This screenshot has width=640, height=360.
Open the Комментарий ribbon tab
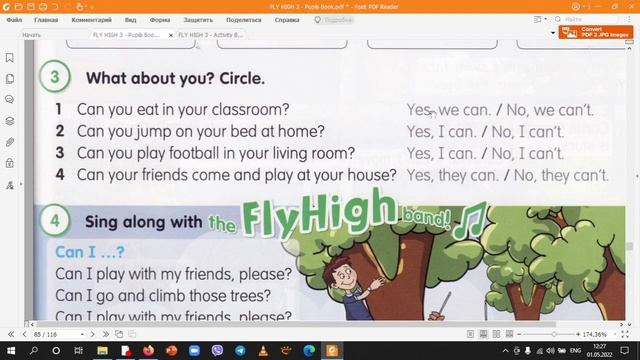91,20
